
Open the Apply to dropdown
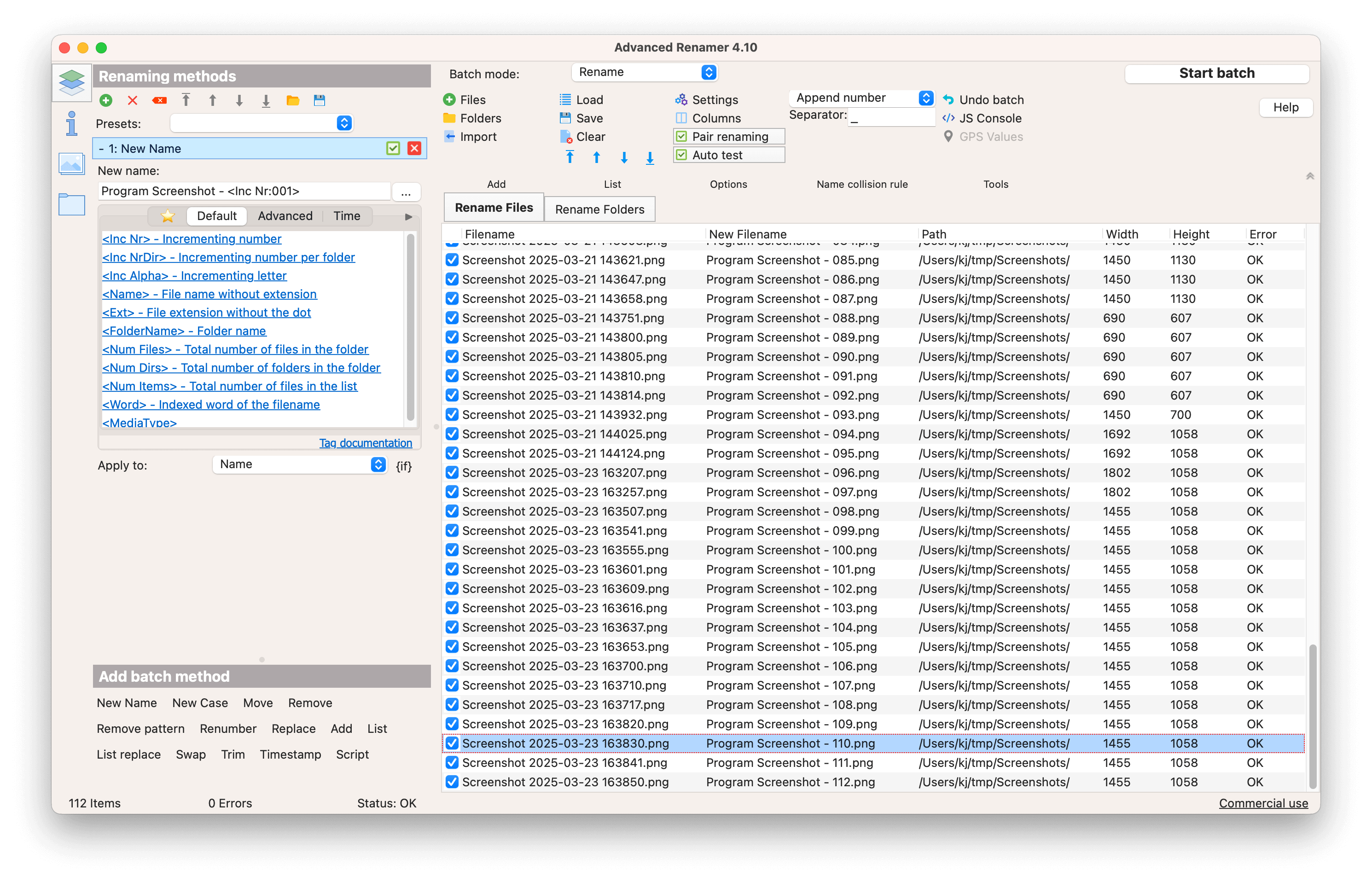(300, 464)
